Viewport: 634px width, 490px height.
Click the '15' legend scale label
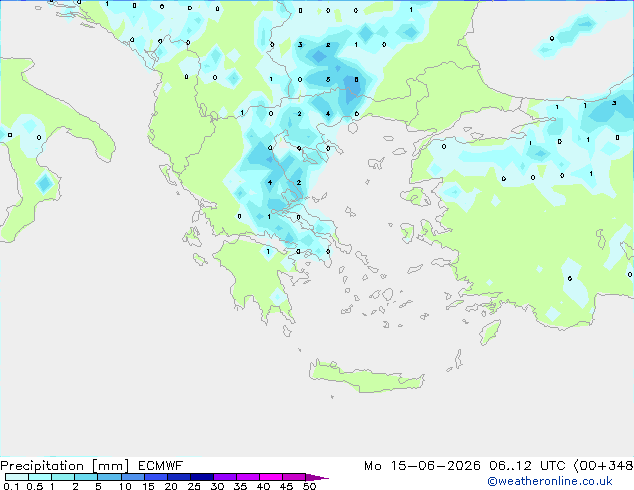tap(148, 486)
